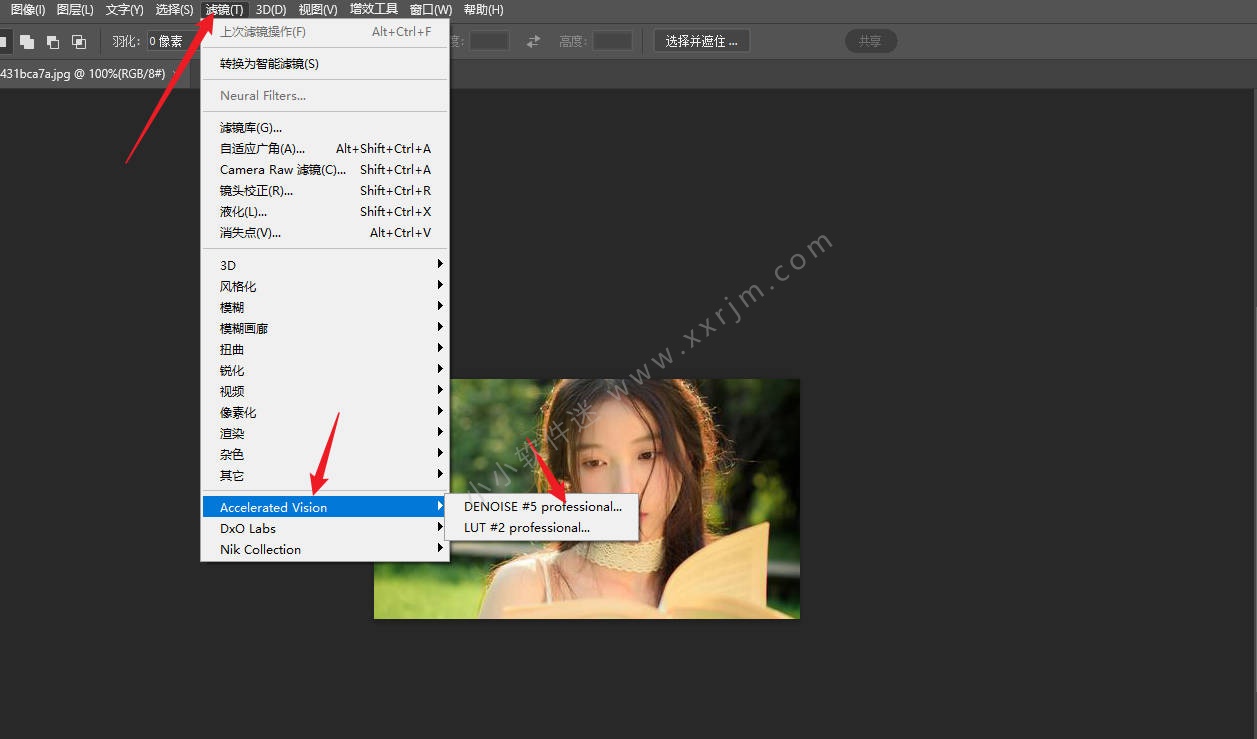Open the 图层 menu in menu bar
Screen dimensions: 1257x739
tap(75, 10)
